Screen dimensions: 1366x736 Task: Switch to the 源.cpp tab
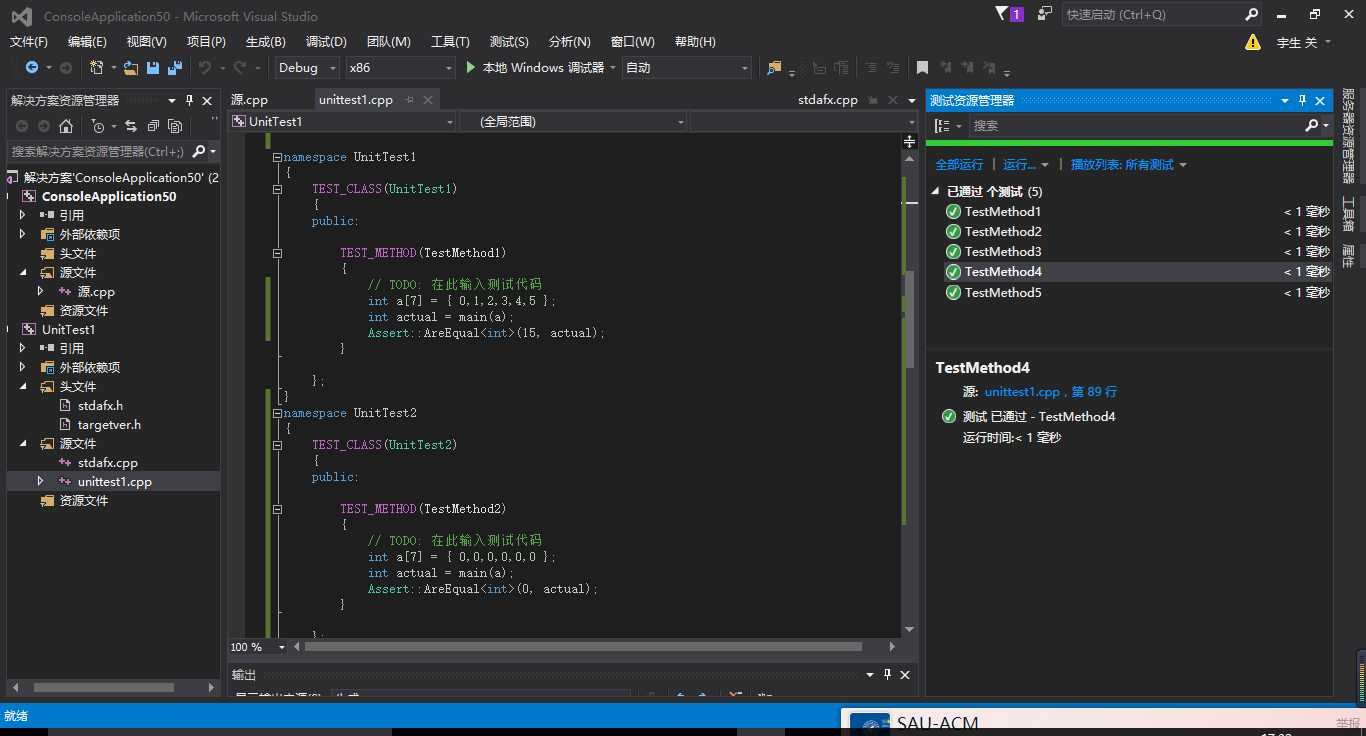250,100
